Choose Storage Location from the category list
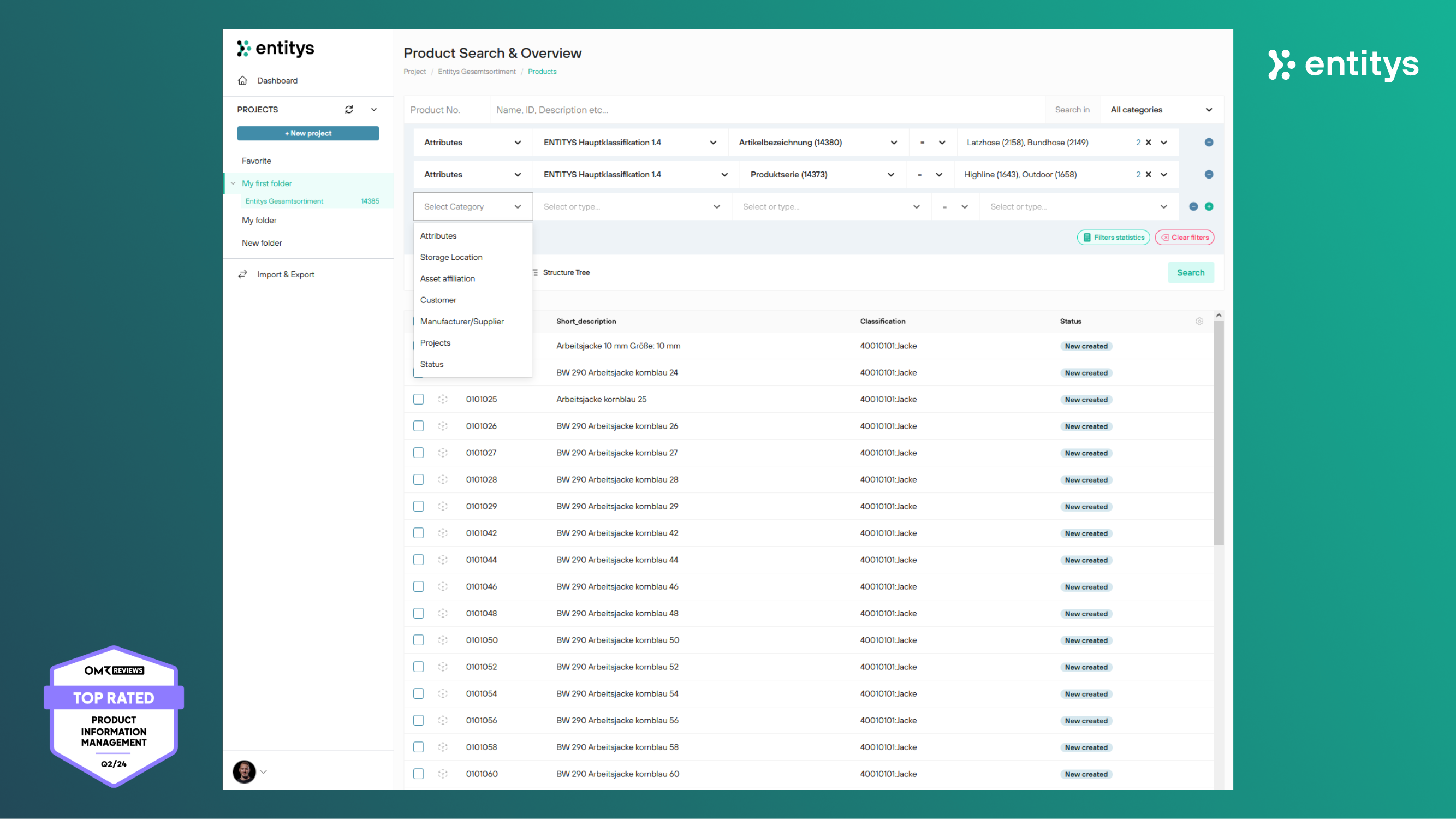Screen dimensions: 1456x819 tap(451, 257)
